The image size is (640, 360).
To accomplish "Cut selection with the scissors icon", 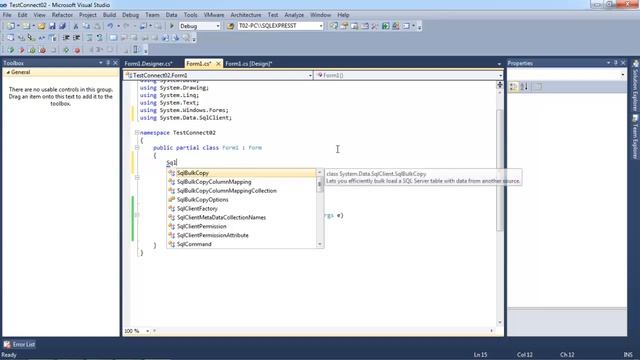I will 76,26.
